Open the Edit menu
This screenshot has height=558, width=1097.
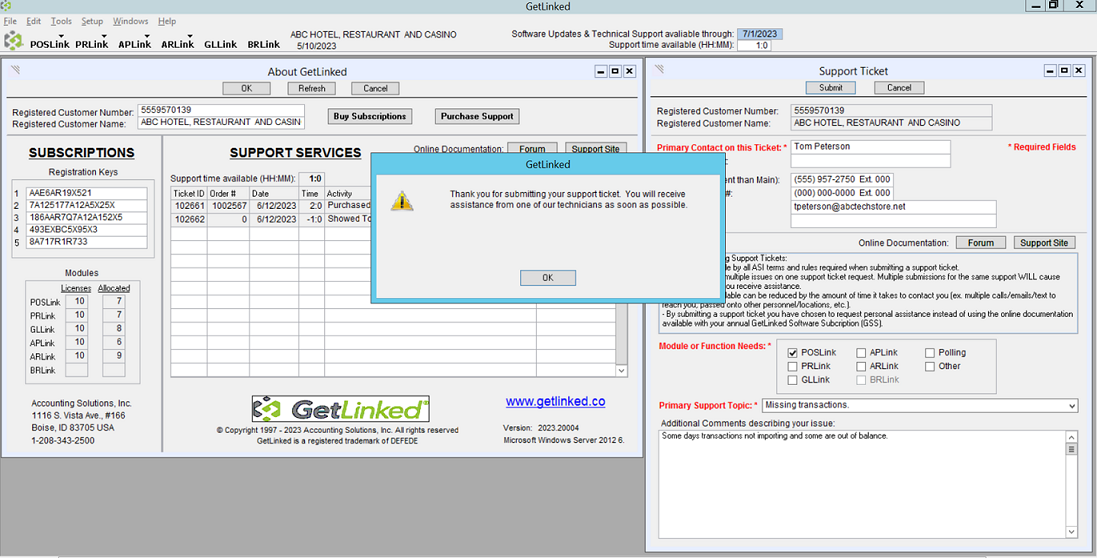[34, 21]
